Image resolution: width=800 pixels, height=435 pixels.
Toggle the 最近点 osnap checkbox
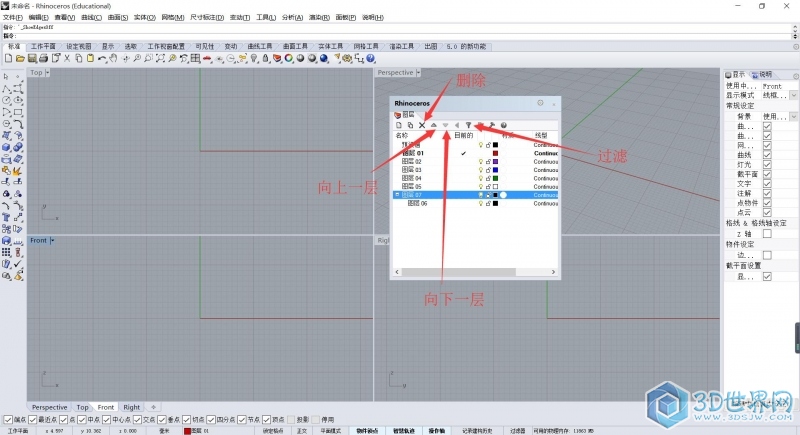click(33, 420)
